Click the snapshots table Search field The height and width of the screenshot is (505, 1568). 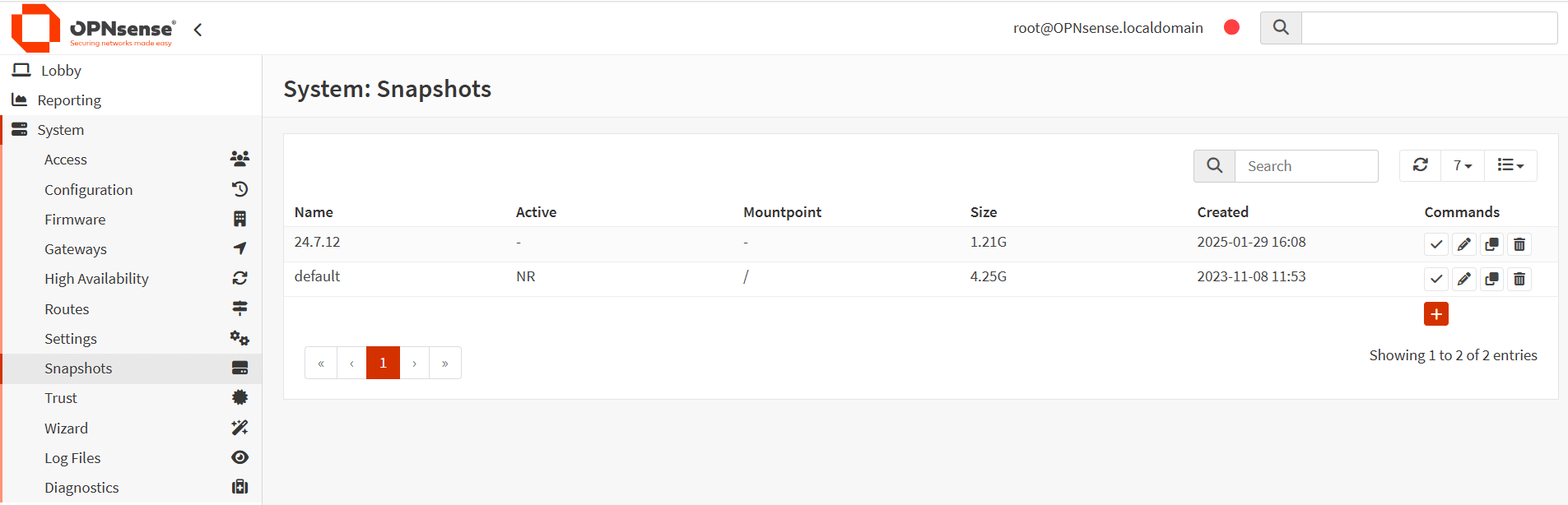coord(1306,166)
